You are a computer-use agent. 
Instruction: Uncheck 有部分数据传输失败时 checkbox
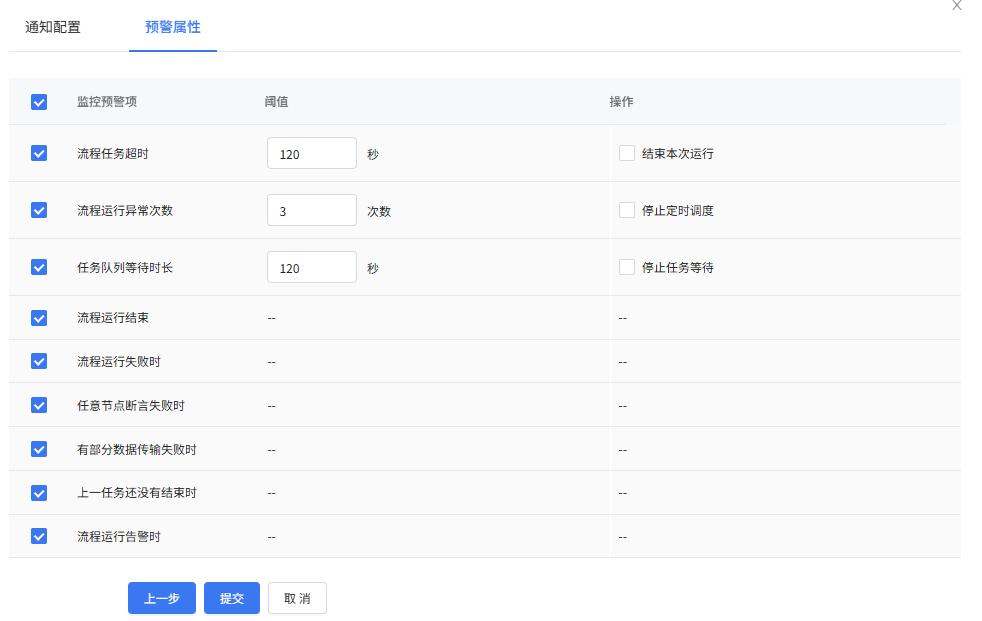click(x=39, y=449)
